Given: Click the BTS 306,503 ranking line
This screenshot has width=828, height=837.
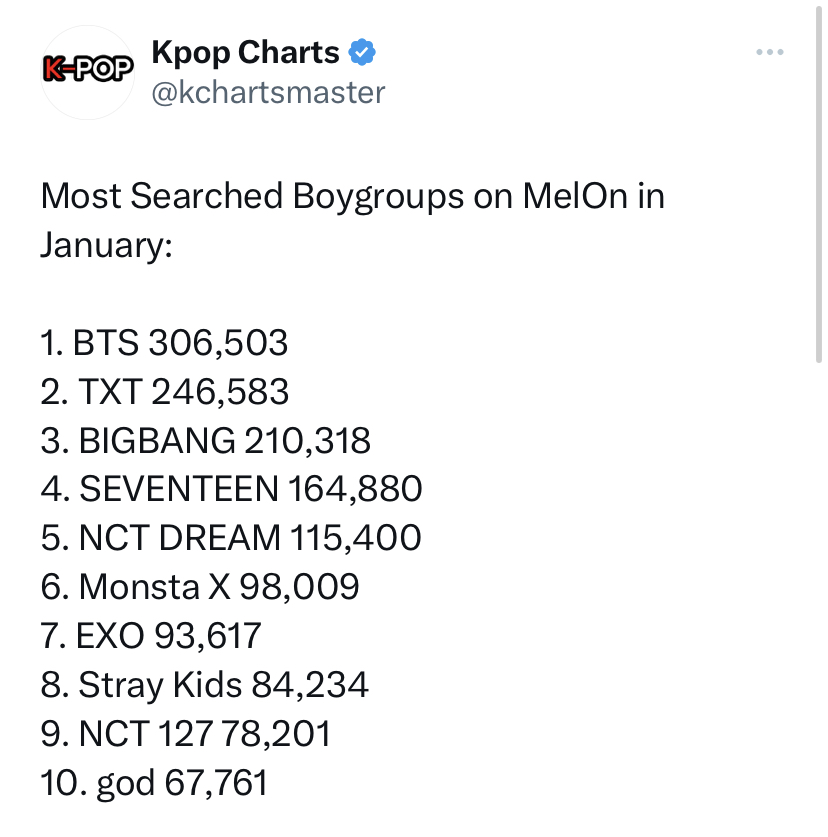Looking at the screenshot, I should pyautogui.click(x=164, y=342).
